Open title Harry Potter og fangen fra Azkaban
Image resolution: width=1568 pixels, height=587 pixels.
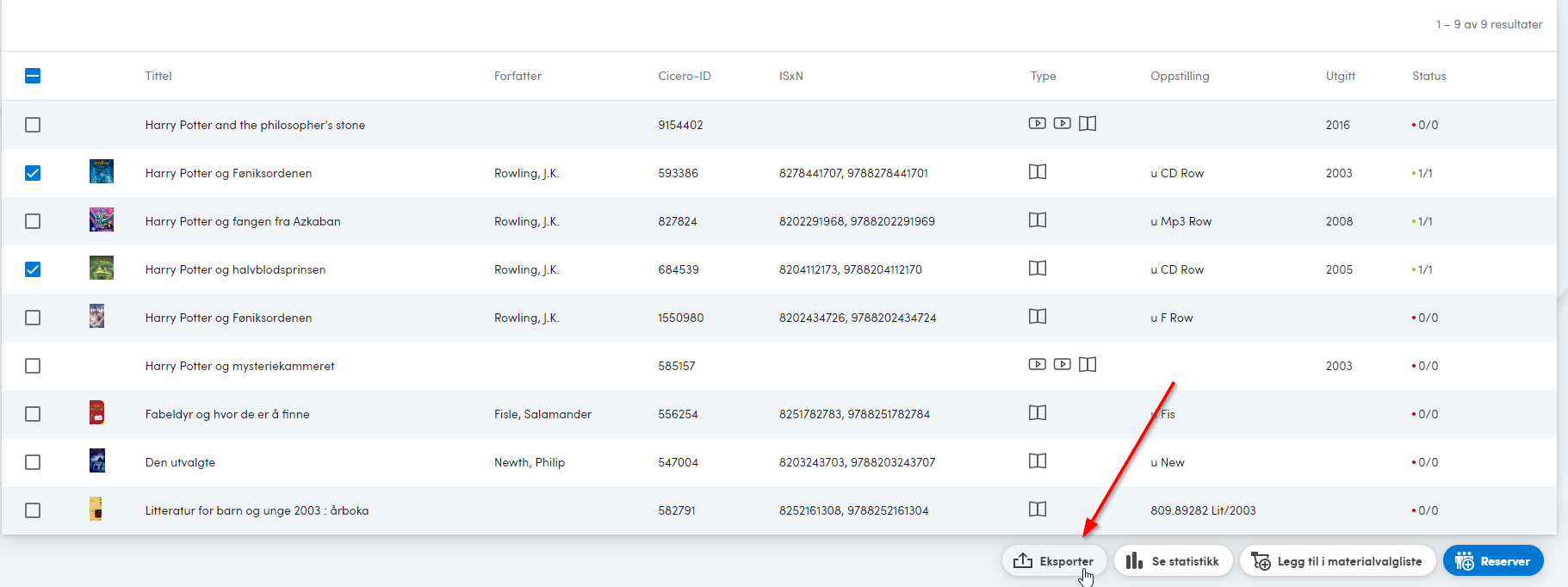click(x=243, y=221)
